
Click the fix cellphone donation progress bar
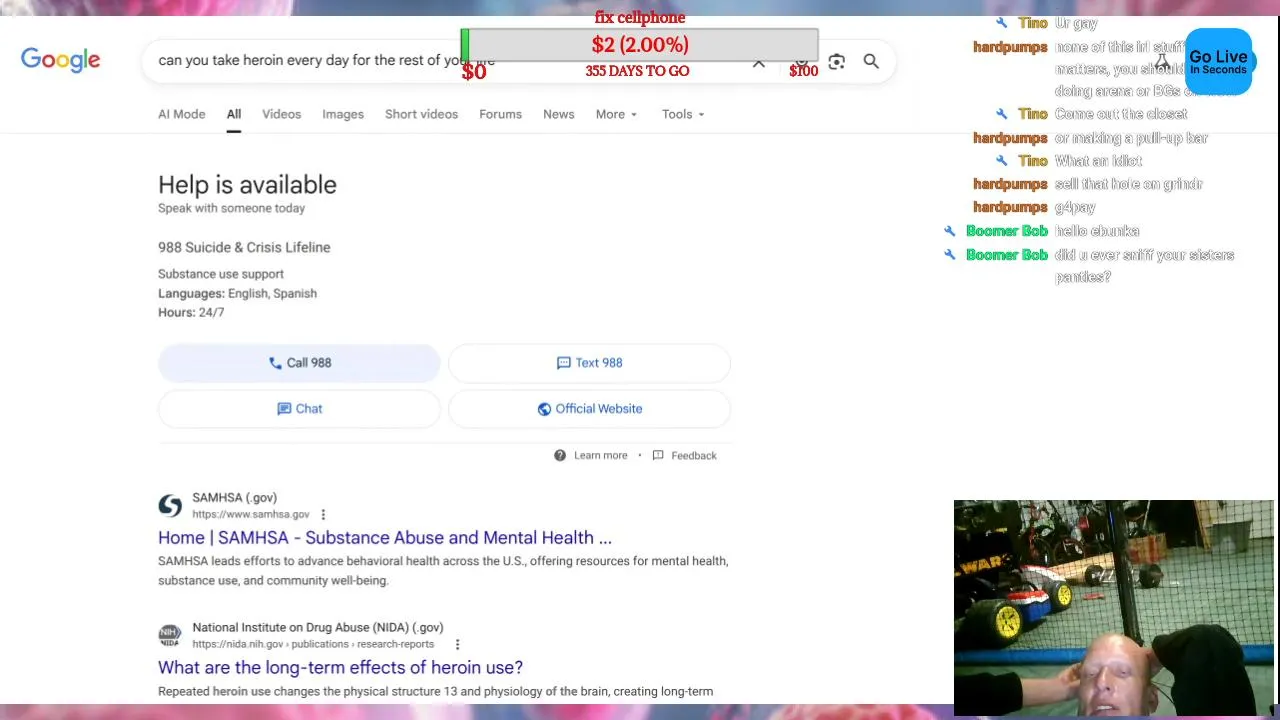tap(640, 45)
